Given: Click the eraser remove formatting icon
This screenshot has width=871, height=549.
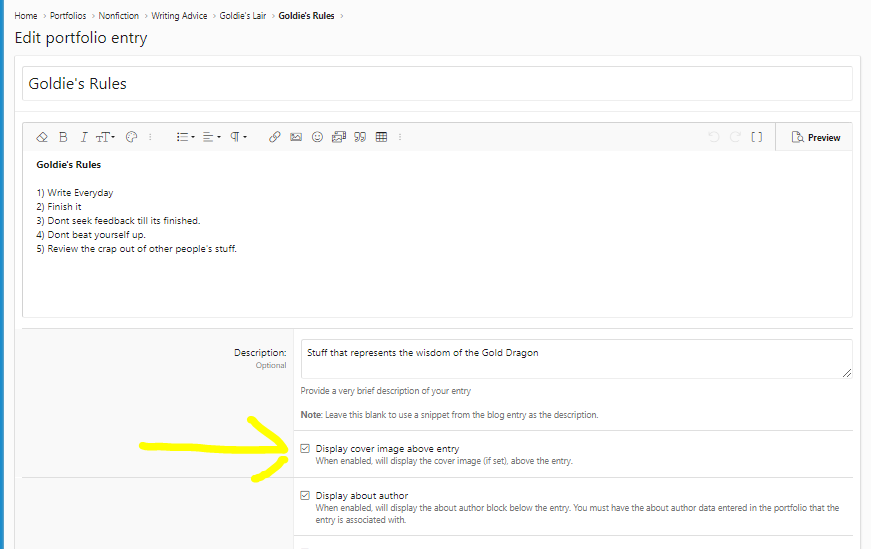Looking at the screenshot, I should 42,137.
